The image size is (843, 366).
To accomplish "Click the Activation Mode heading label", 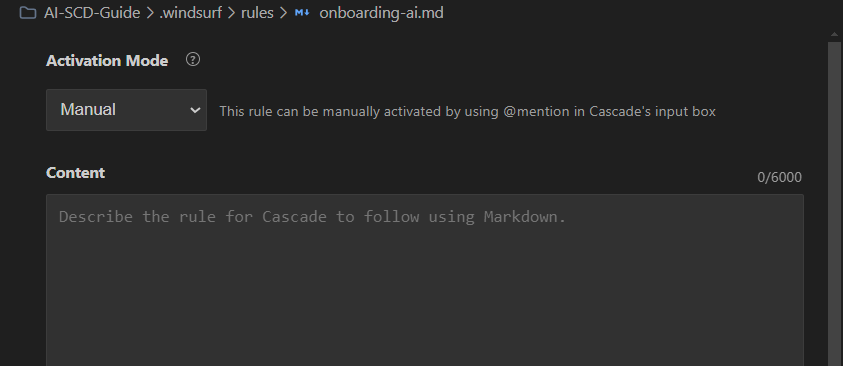I will [107, 61].
